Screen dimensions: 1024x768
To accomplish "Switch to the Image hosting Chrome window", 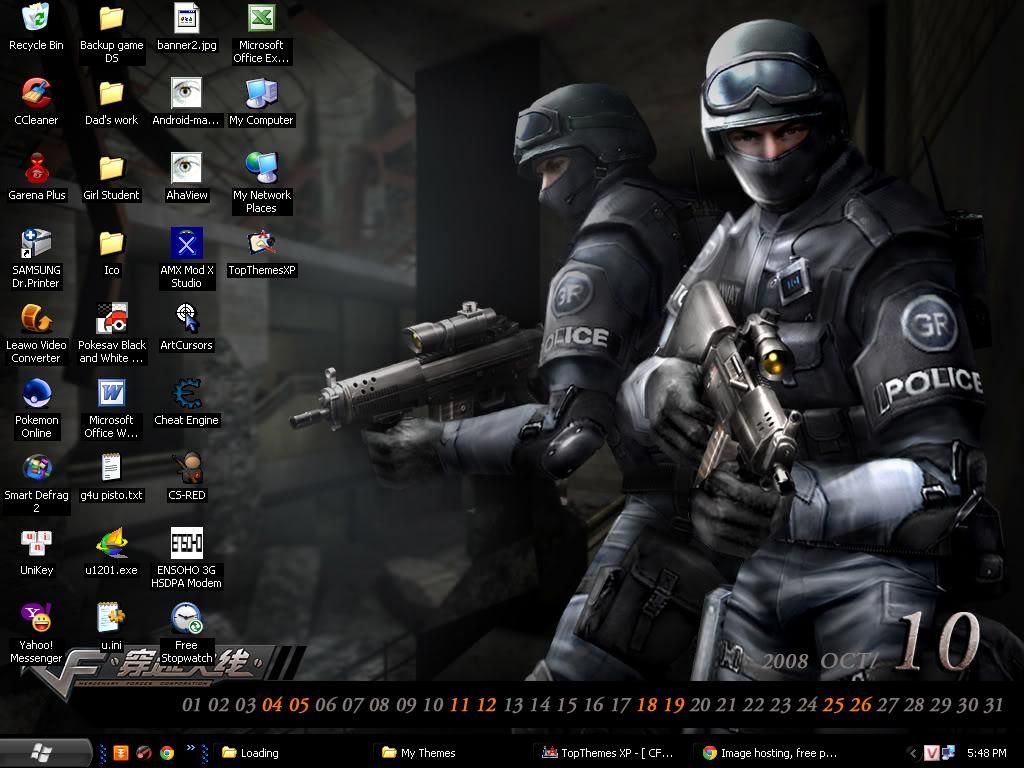I will tap(771, 753).
